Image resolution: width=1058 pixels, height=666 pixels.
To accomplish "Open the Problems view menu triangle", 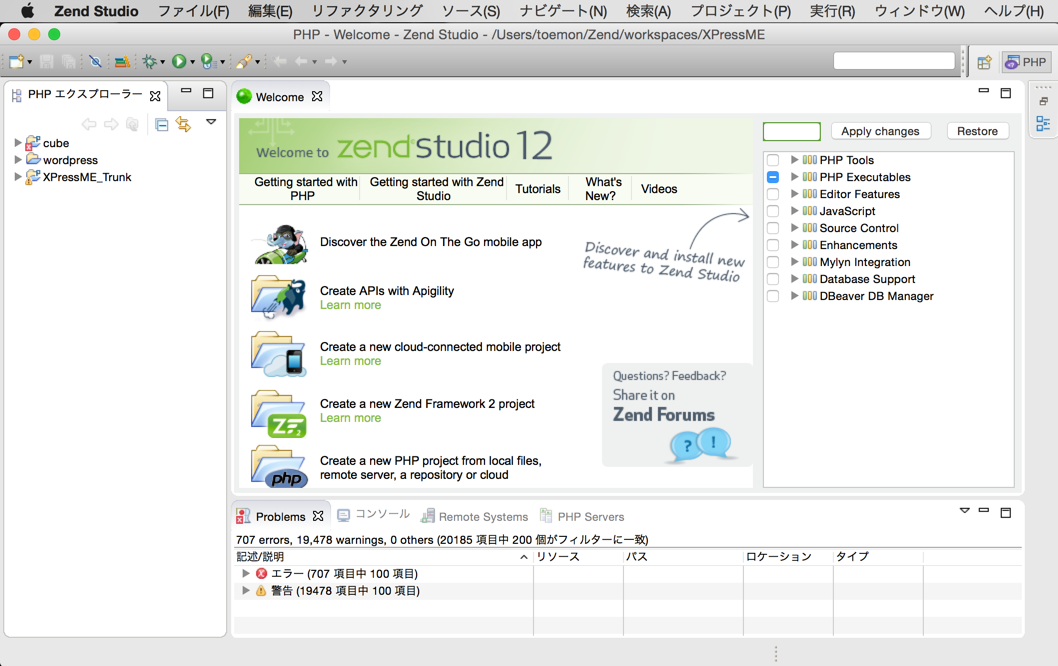I will (965, 511).
